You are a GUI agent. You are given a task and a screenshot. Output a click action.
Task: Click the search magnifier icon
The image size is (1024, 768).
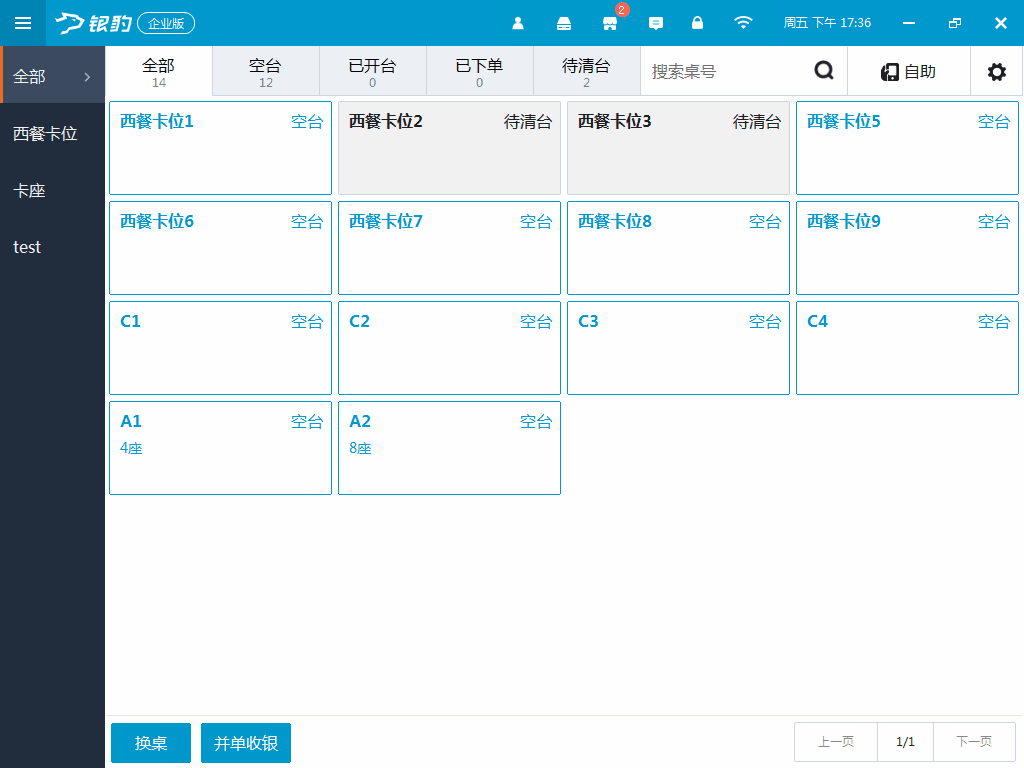click(x=824, y=71)
